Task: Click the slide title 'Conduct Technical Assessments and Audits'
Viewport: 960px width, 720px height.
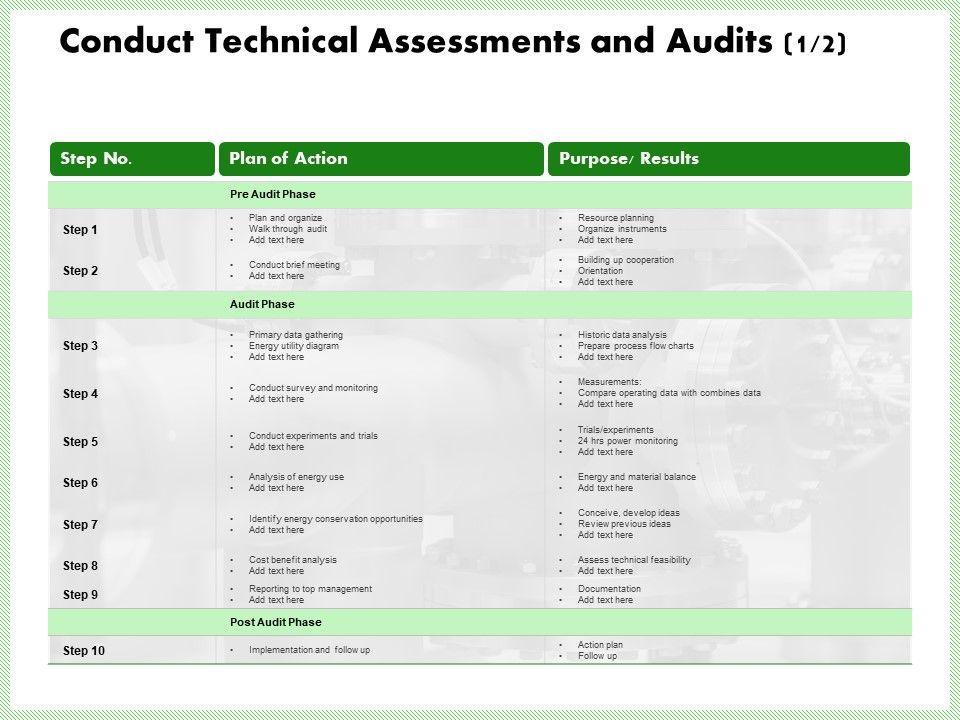Action: (x=416, y=42)
